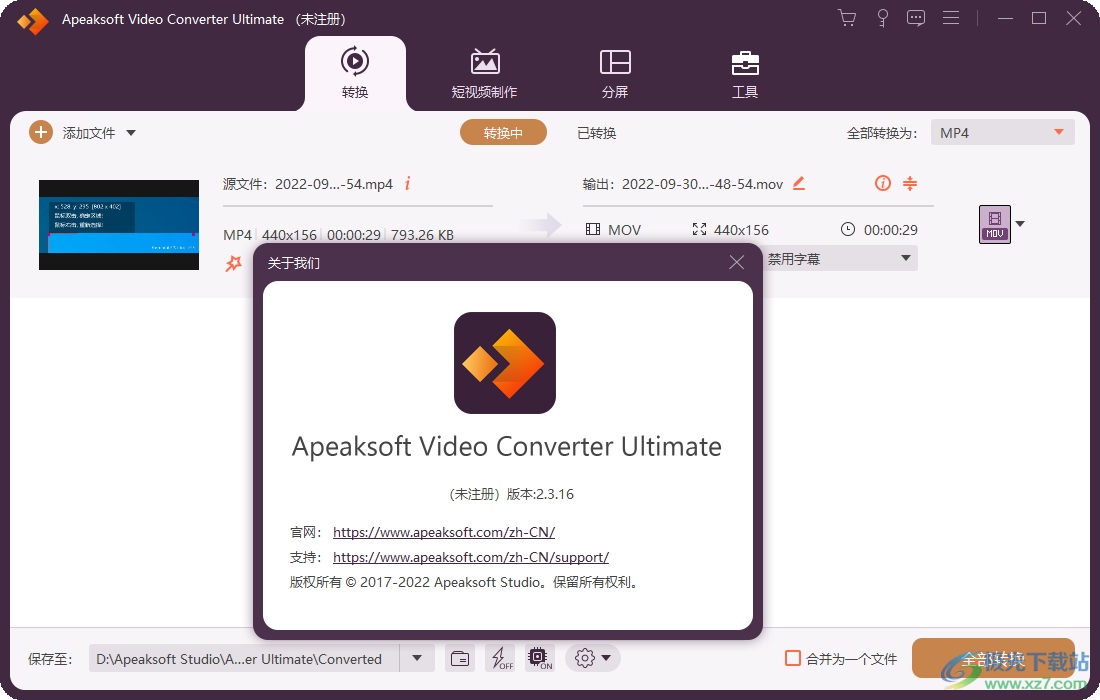1100x700 pixels.
Task: Click the register key icon
Action: pyautogui.click(x=883, y=18)
